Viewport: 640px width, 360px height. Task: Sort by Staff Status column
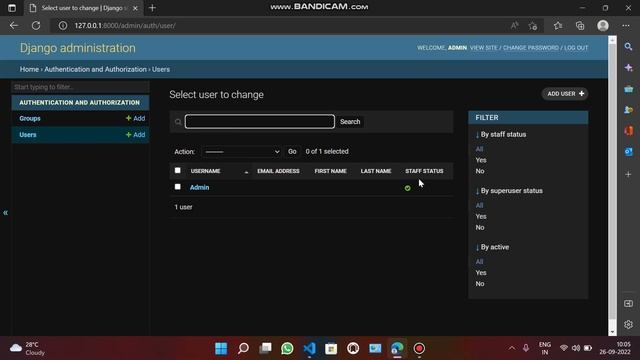(x=424, y=171)
